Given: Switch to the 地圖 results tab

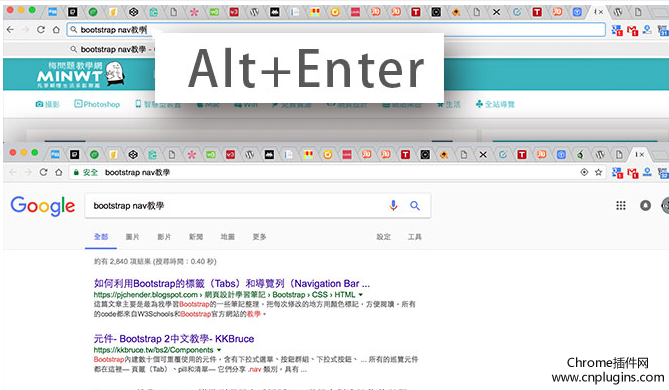Looking at the screenshot, I should [x=227, y=237].
